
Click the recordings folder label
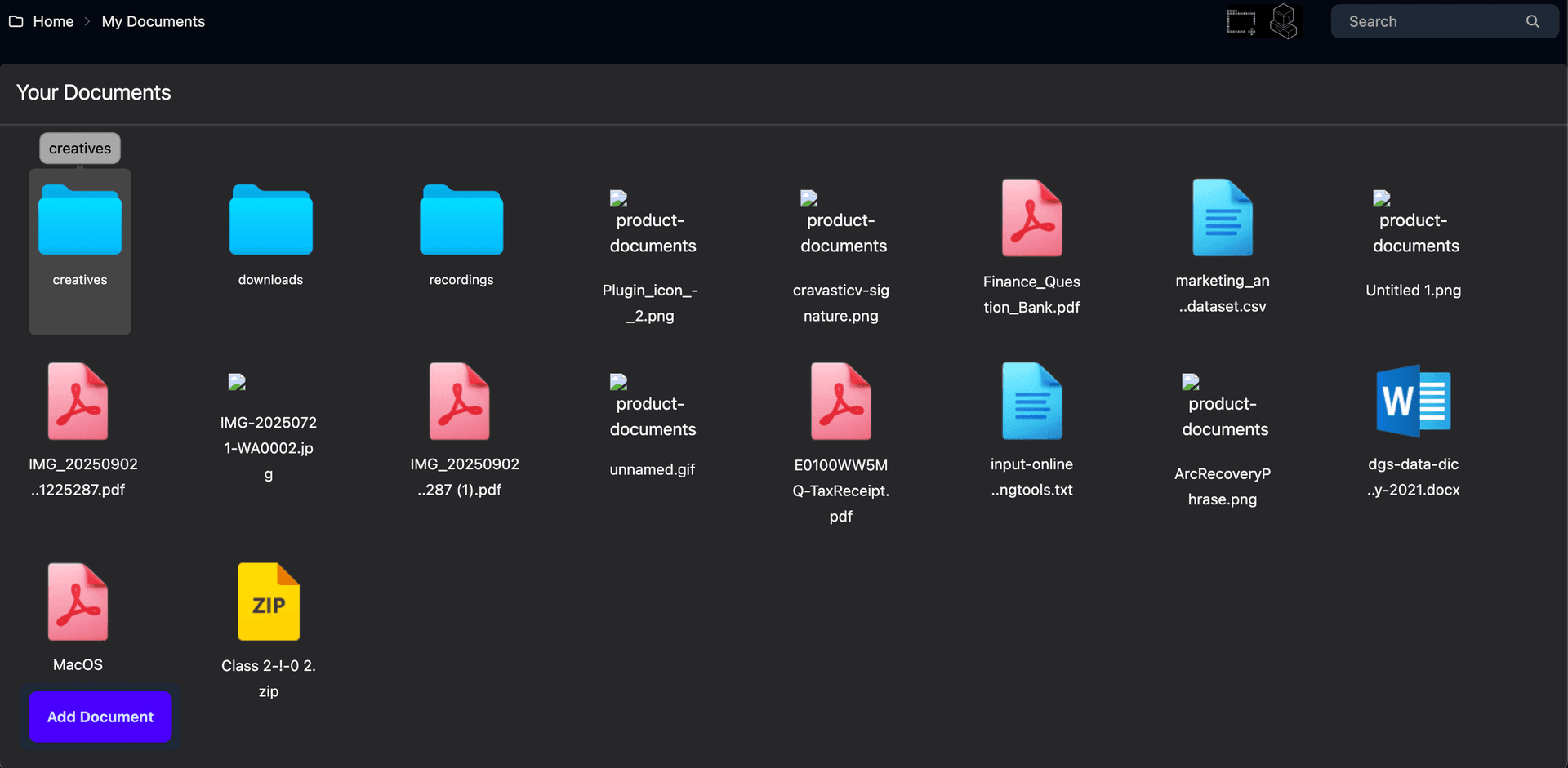coord(461,280)
